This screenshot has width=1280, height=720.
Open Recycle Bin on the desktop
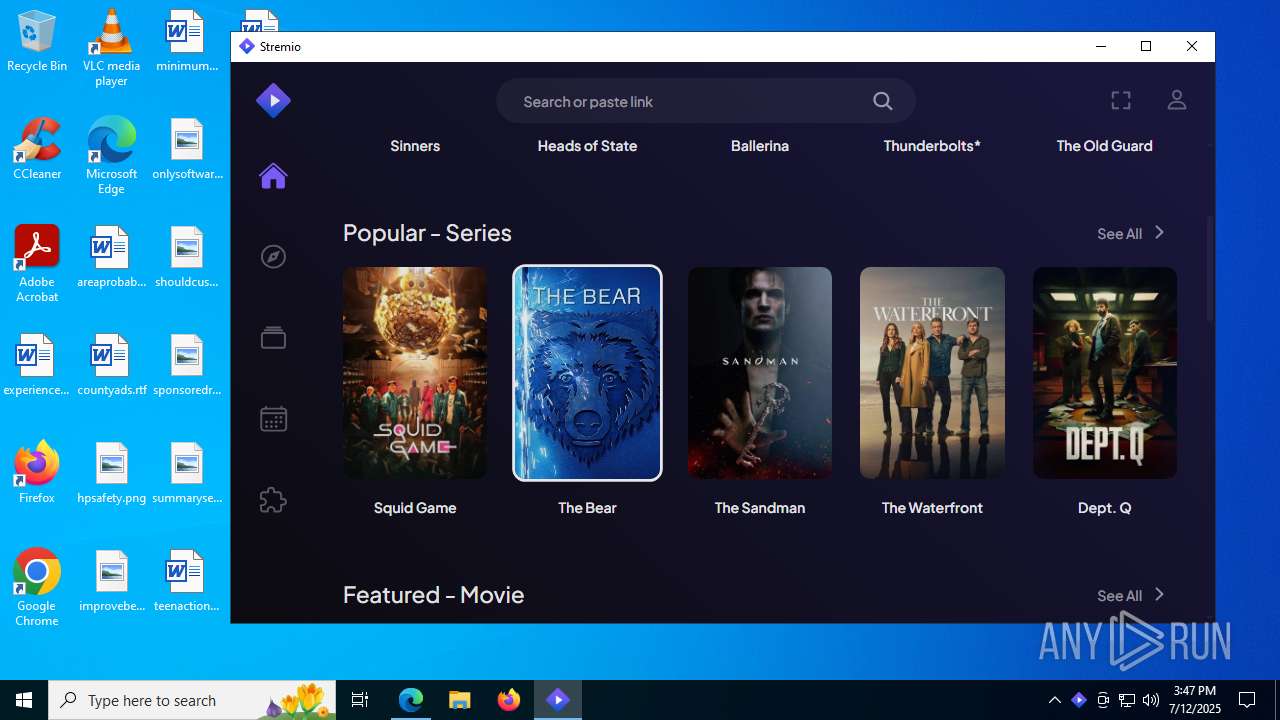pyautogui.click(x=37, y=42)
